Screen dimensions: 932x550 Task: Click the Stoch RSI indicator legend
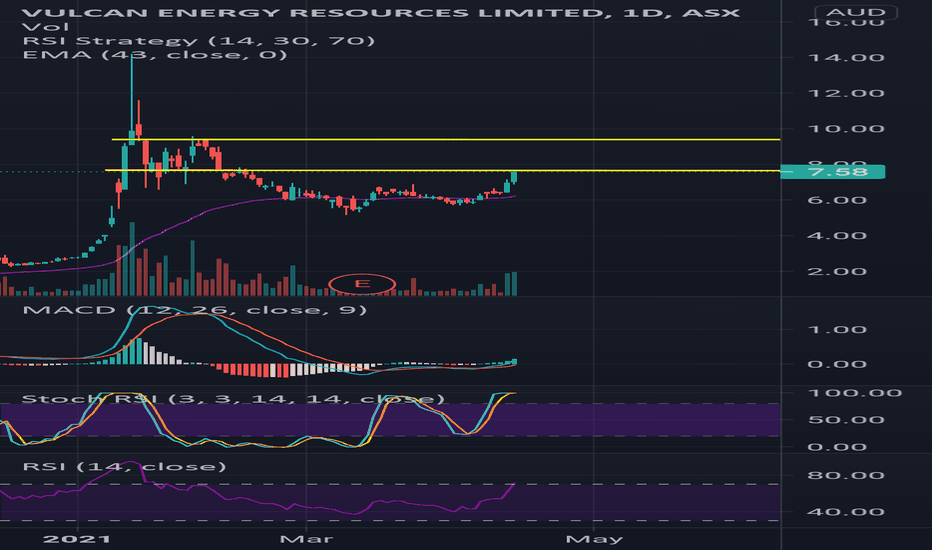[233, 398]
